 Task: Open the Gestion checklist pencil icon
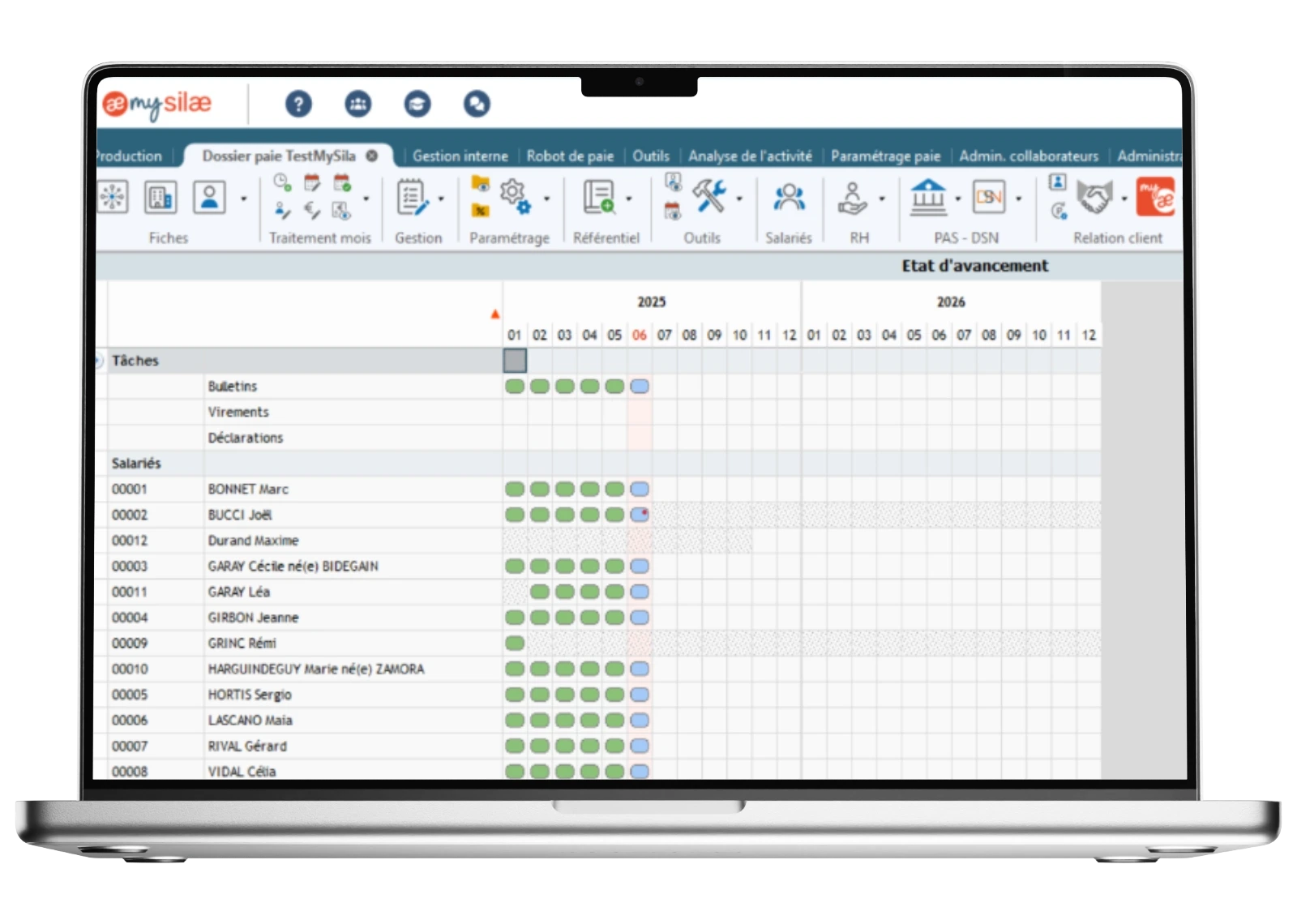pyautogui.click(x=412, y=198)
